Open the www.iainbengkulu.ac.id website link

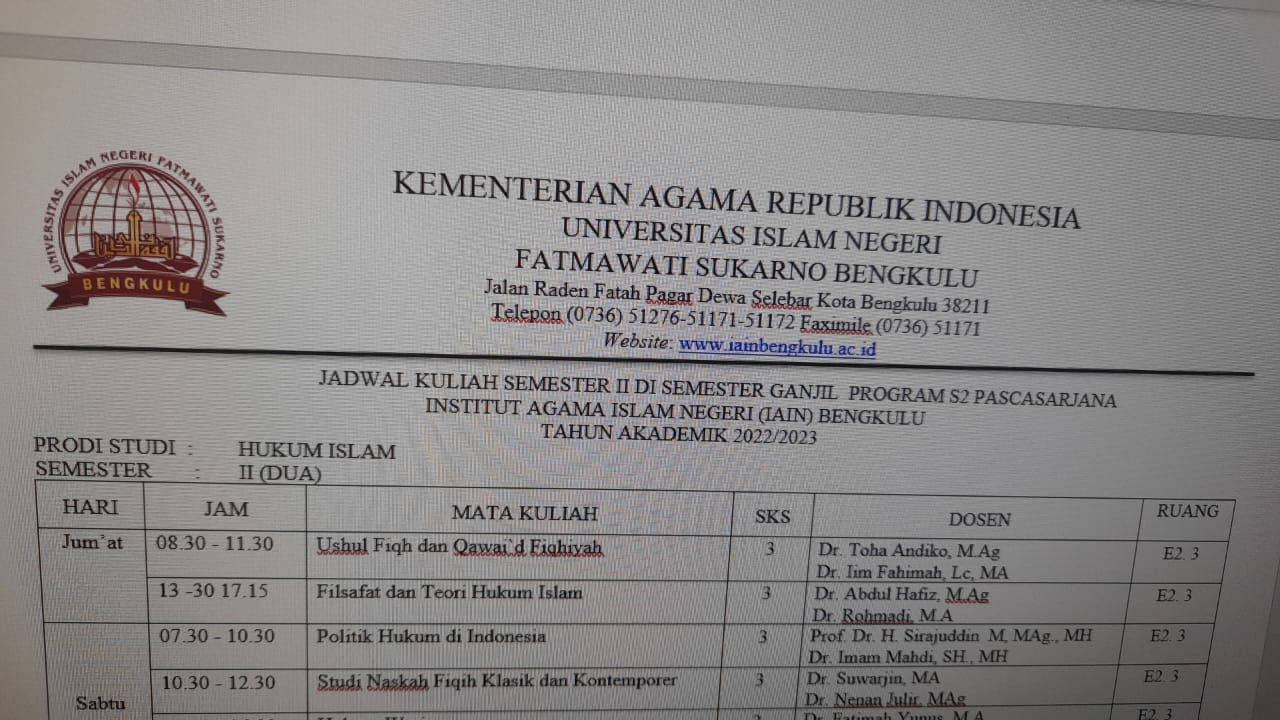tap(777, 347)
